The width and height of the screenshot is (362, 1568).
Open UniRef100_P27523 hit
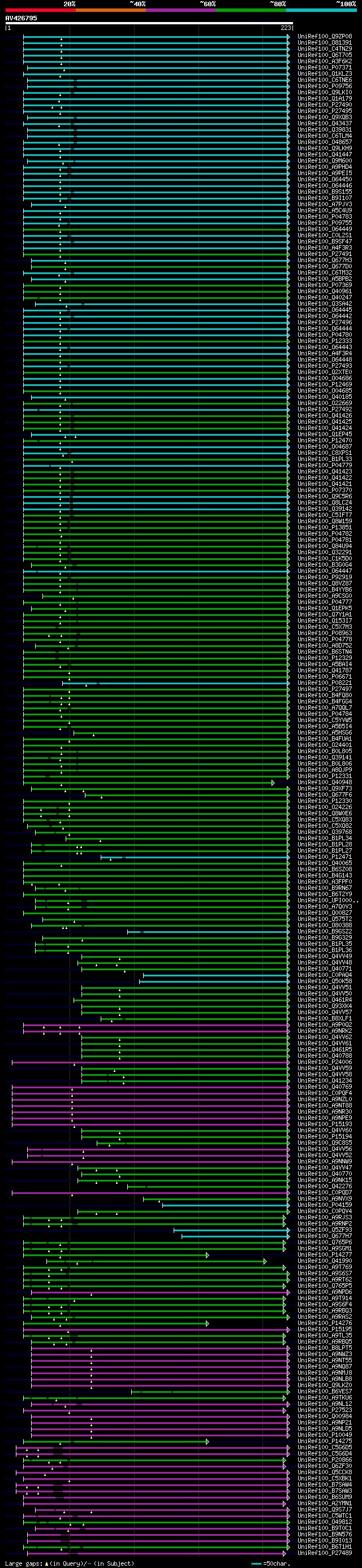[325, 1410]
